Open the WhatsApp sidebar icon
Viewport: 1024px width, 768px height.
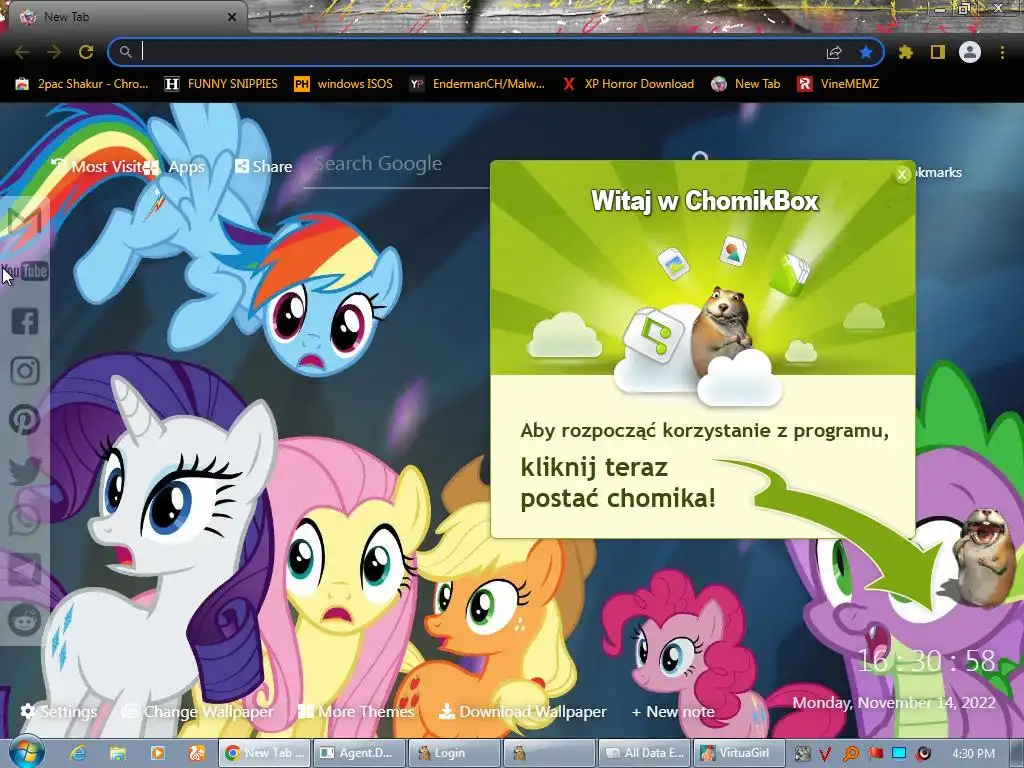(25, 520)
